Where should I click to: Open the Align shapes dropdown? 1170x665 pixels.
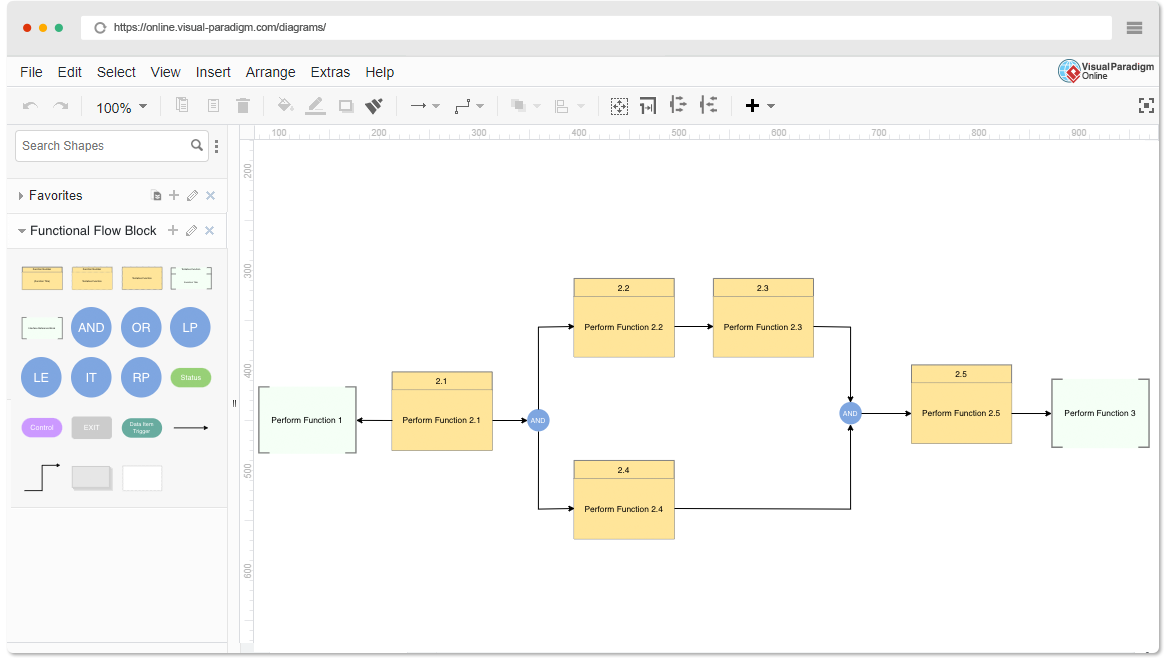click(569, 106)
